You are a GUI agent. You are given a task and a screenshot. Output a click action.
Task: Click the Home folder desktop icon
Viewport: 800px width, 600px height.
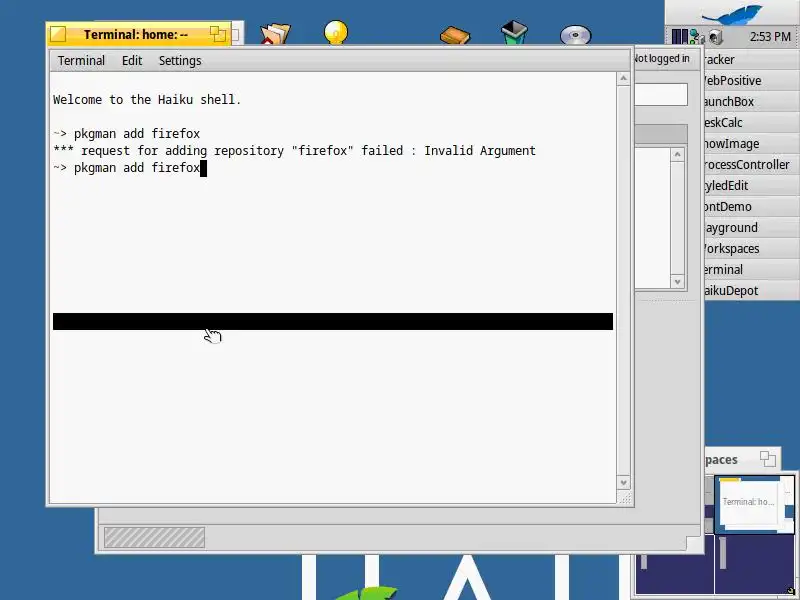click(275, 34)
